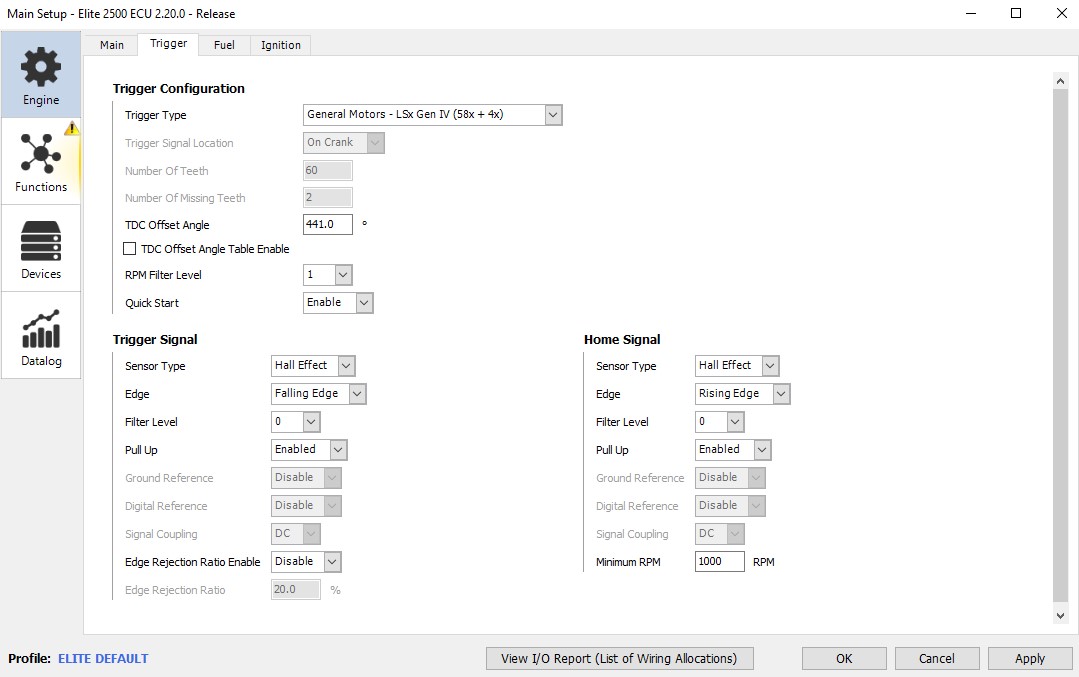
Task: Click the Cancel button
Action: coord(937,658)
